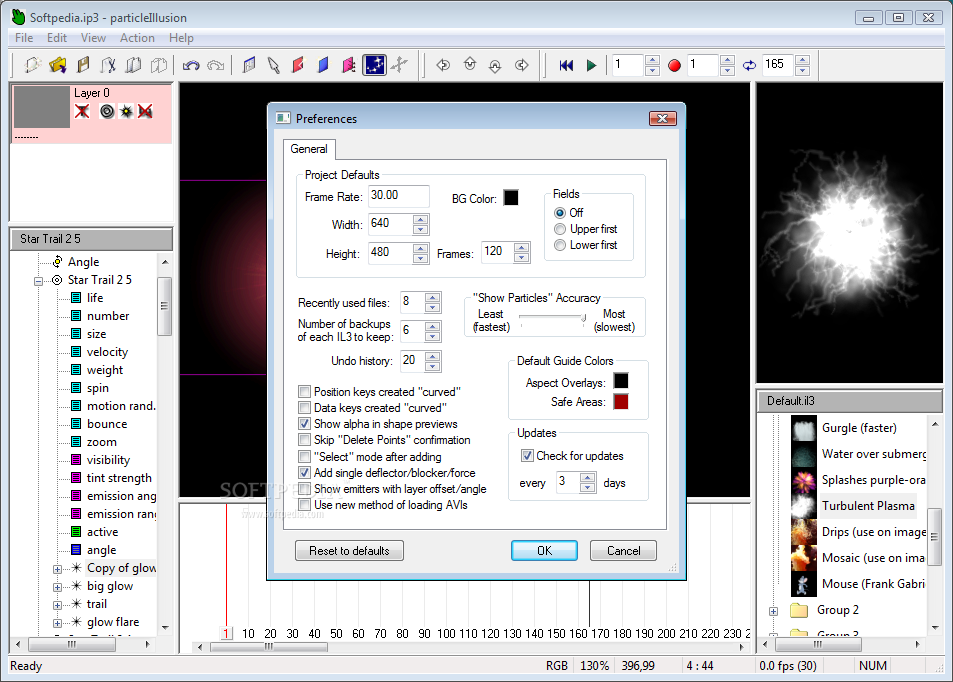Expand the Group 2 folder

pos(773,610)
